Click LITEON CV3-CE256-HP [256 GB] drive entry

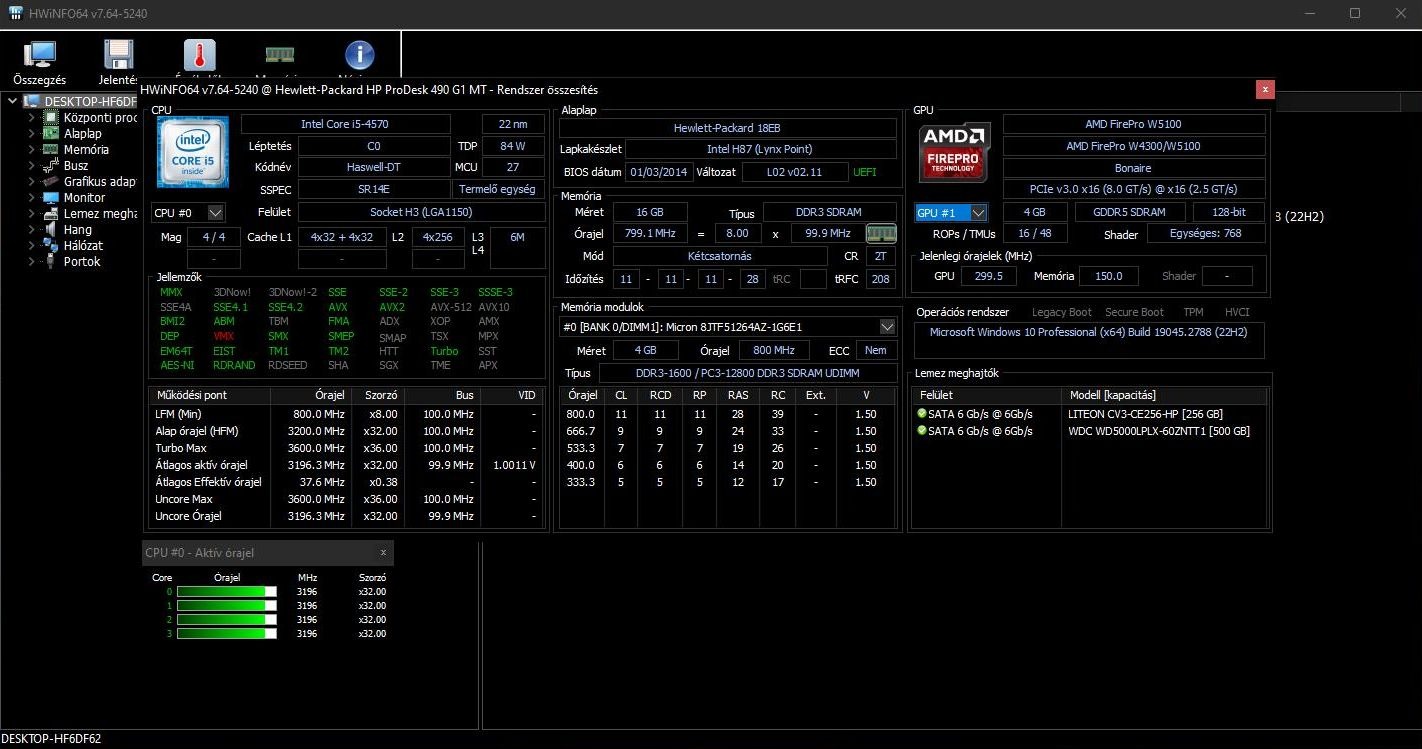pos(1145,414)
